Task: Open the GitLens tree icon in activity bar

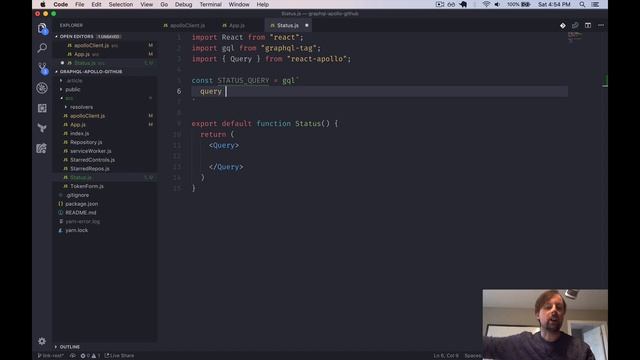Action: pos(42,128)
